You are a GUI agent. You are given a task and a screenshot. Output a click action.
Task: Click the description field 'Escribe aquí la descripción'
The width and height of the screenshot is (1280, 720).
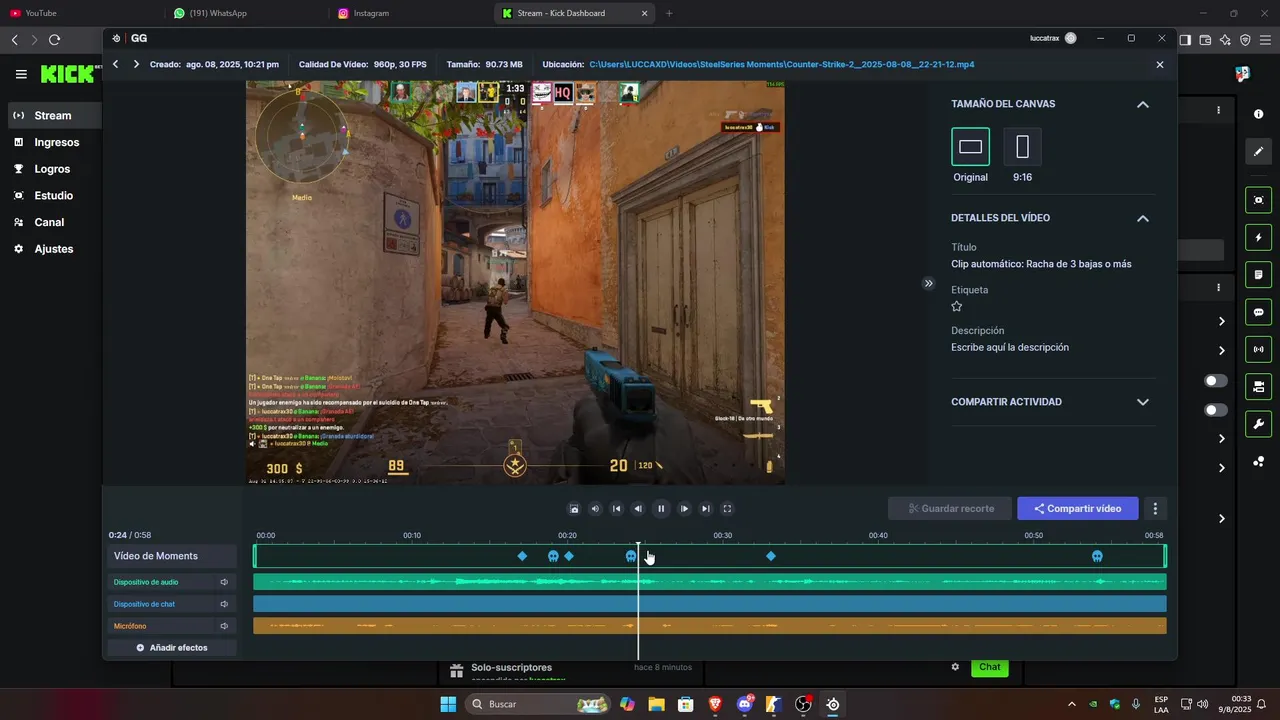pos(1010,348)
